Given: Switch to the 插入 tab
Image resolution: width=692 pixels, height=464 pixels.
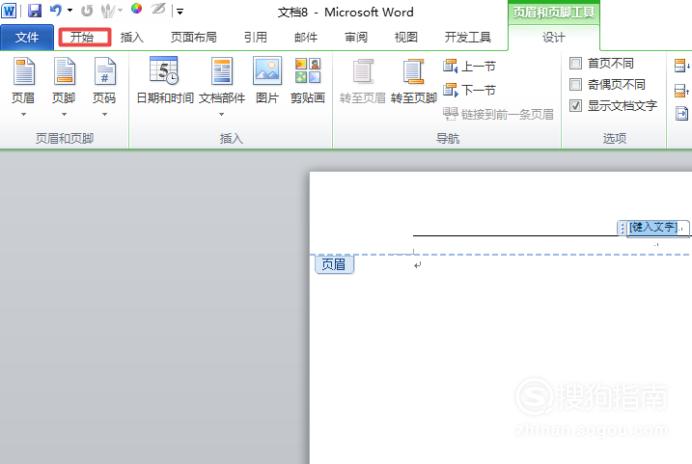Looking at the screenshot, I should (132, 38).
